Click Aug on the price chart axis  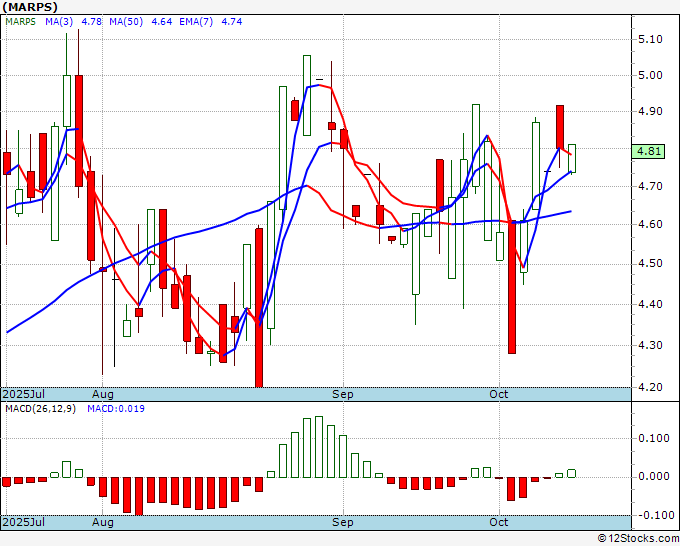tap(103, 395)
